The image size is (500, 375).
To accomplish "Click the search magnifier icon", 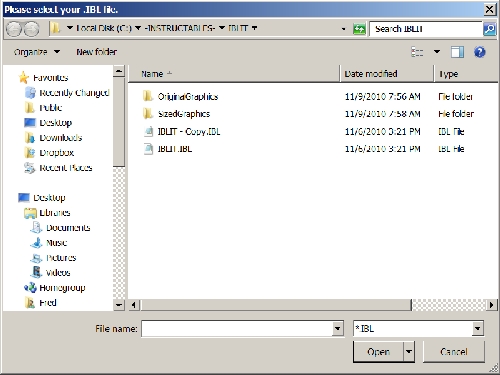I will [x=489, y=29].
